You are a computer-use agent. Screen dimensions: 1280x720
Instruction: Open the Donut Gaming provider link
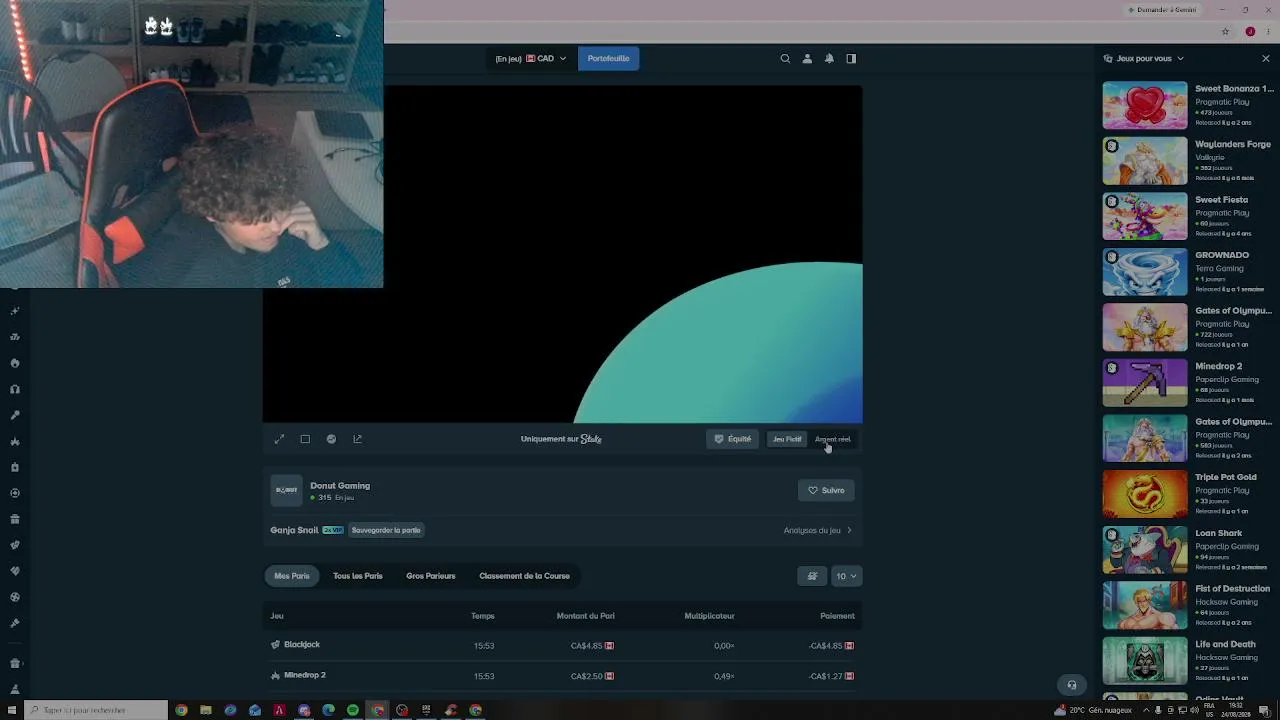point(340,486)
